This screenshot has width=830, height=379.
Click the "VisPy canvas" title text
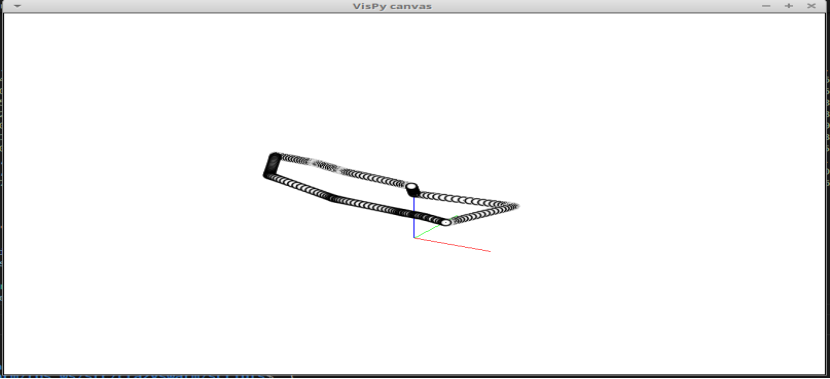pyautogui.click(x=392, y=6)
